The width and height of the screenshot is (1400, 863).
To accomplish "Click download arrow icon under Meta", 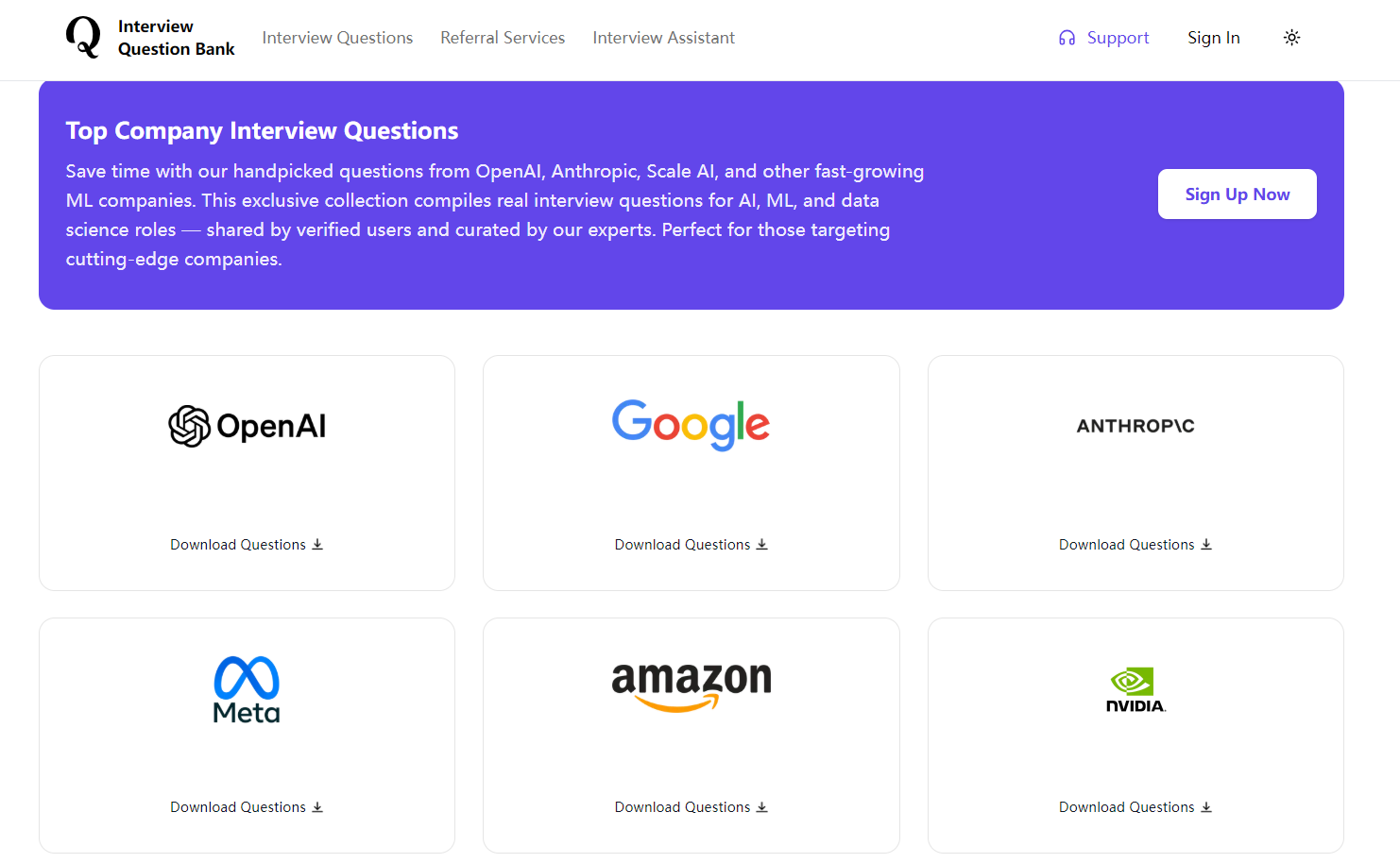I will 317,807.
